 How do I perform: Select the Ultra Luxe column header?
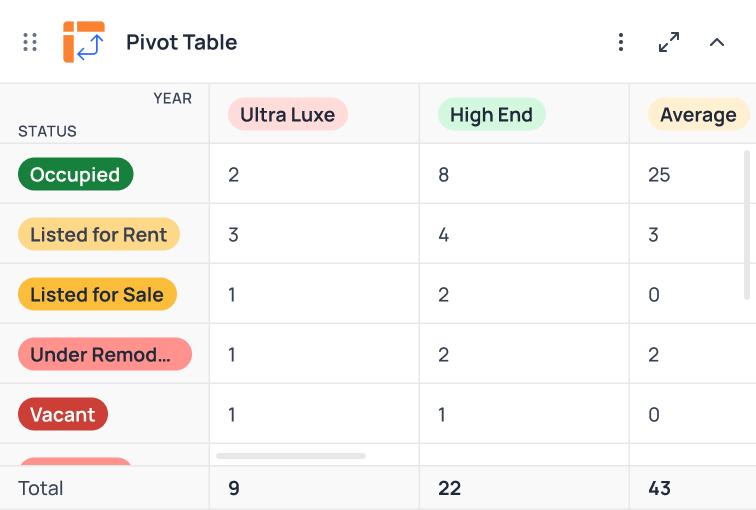point(287,115)
